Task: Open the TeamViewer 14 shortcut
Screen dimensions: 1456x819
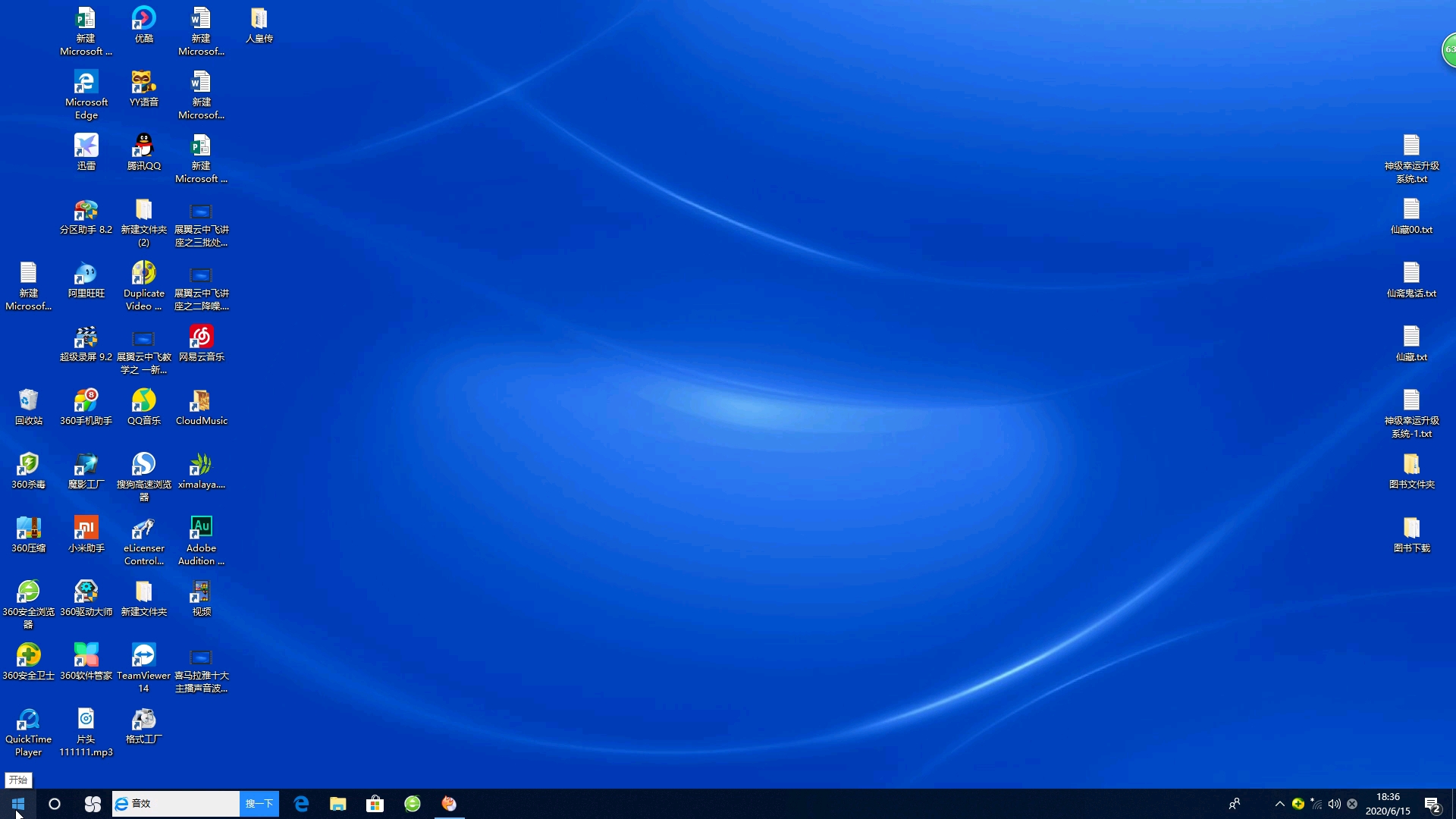Action: coord(143,667)
